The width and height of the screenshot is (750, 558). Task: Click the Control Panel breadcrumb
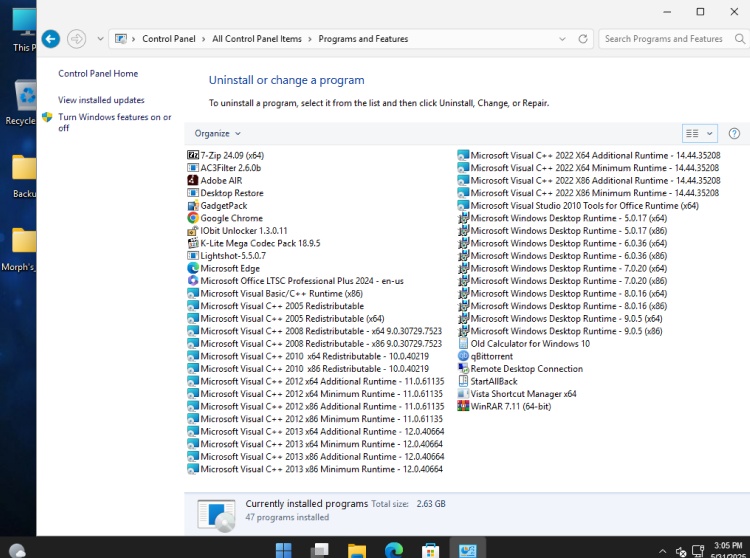coord(168,39)
